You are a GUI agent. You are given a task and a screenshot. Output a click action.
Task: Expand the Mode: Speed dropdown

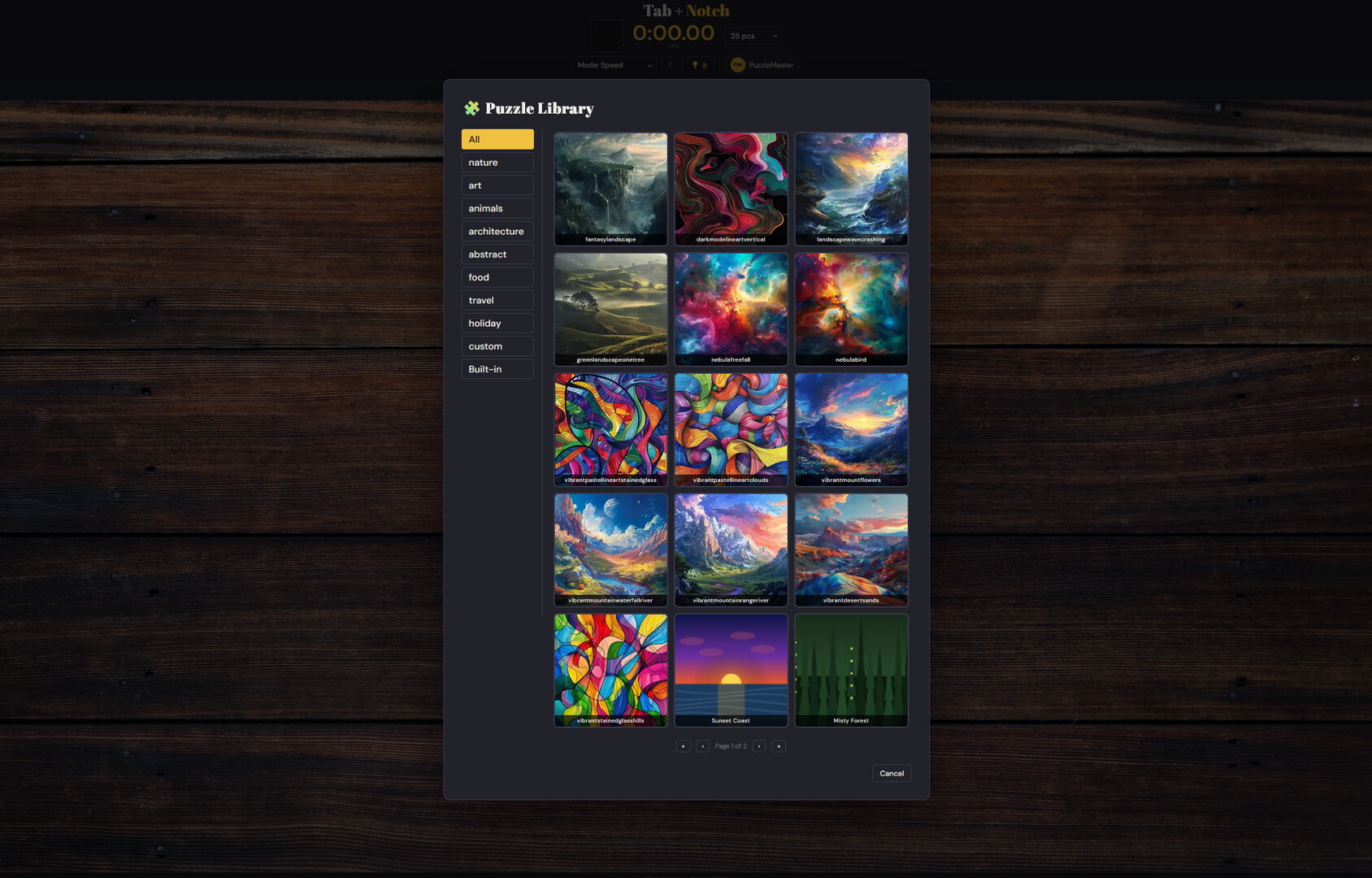[614, 65]
